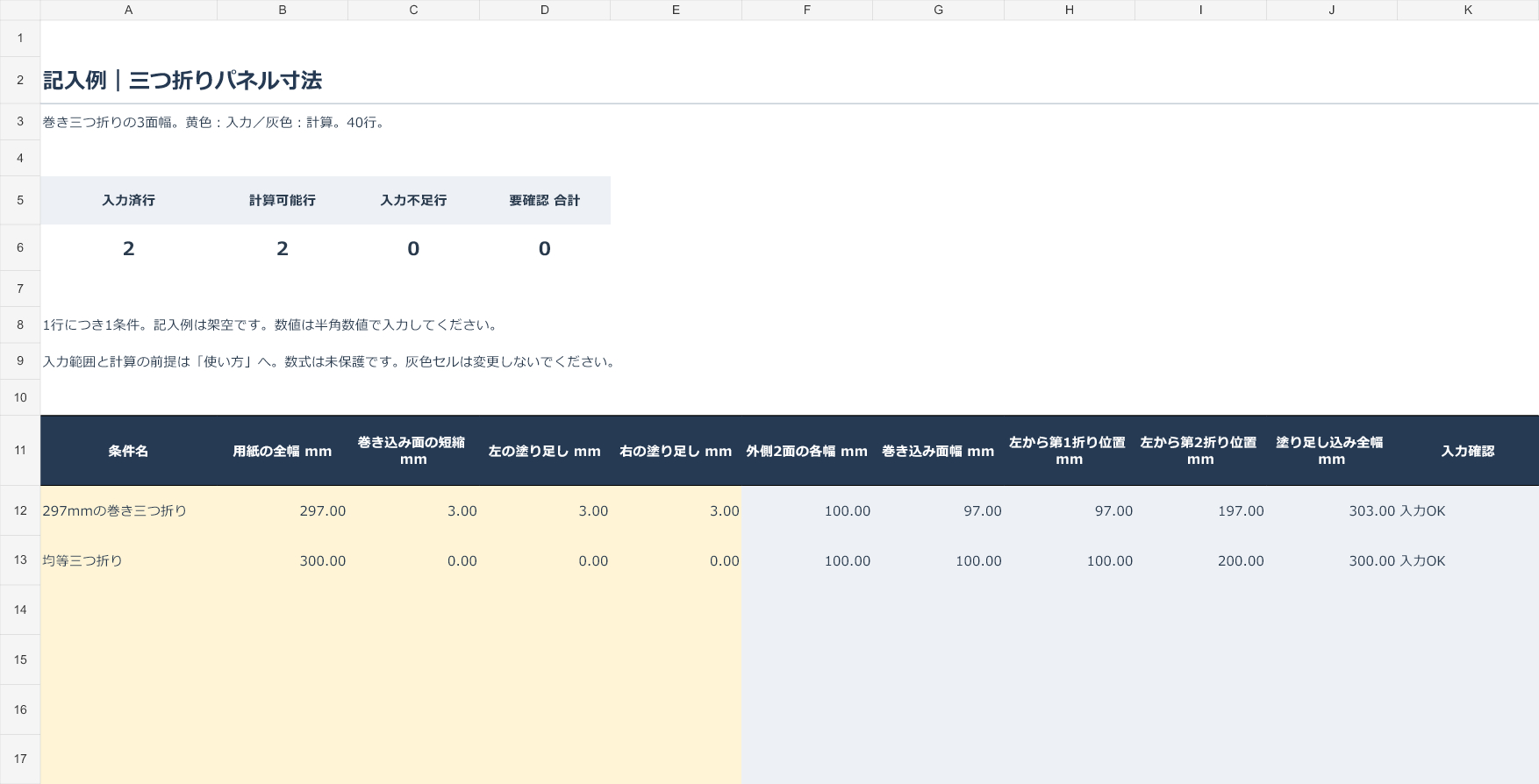The height and width of the screenshot is (784, 1539).
Task: Click the cell 均等三つ折り
Action: [128, 560]
